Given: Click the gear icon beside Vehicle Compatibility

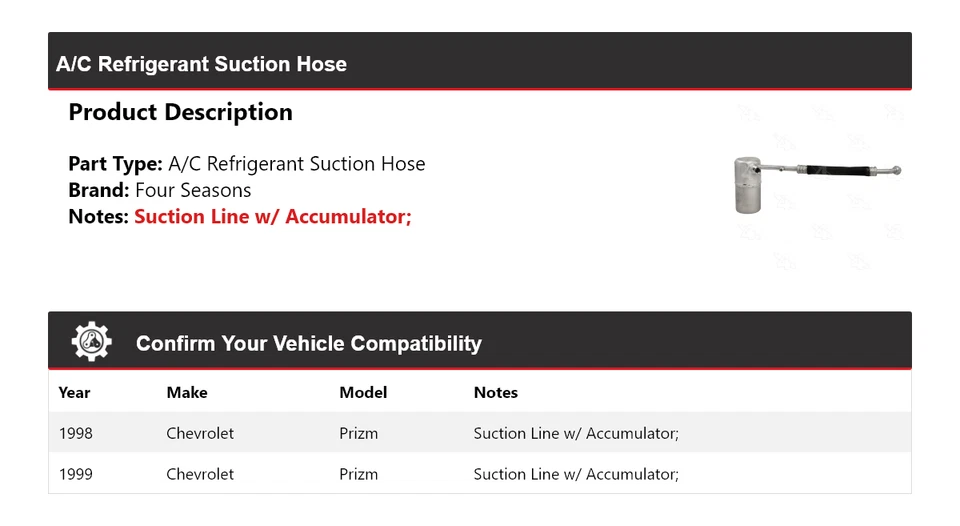Looking at the screenshot, I should pyautogui.click(x=92, y=342).
